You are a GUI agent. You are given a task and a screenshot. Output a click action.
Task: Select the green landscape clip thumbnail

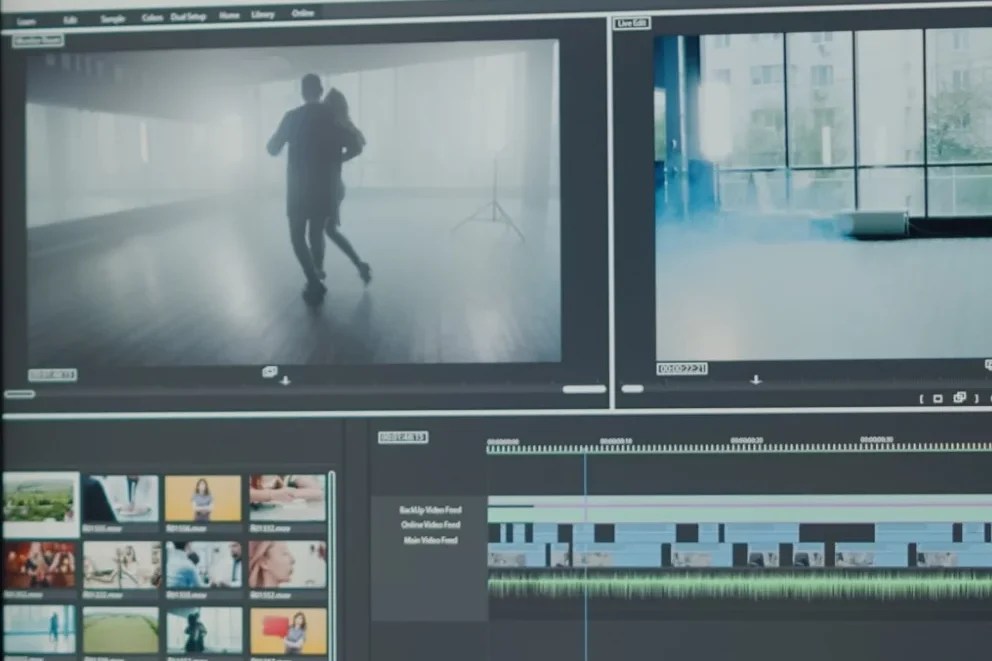(x=40, y=499)
